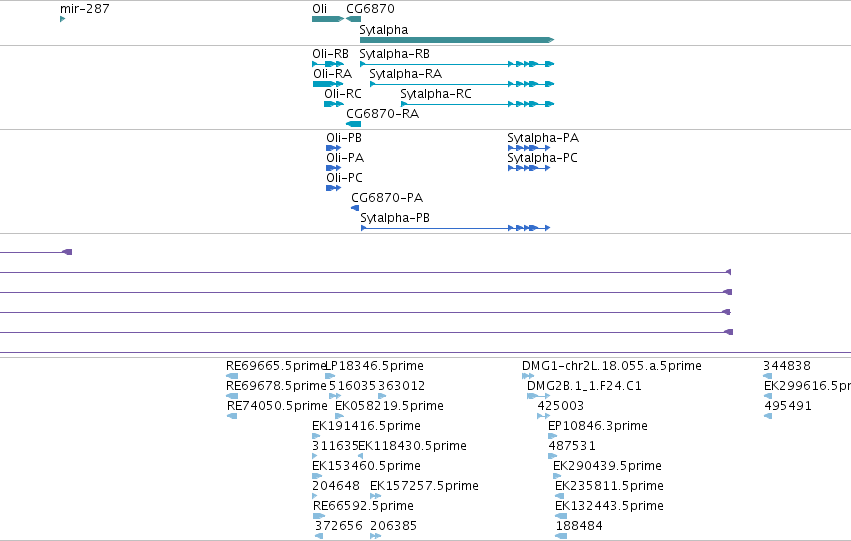Select the 188484 feature label
The image size is (851, 541).
point(579,526)
